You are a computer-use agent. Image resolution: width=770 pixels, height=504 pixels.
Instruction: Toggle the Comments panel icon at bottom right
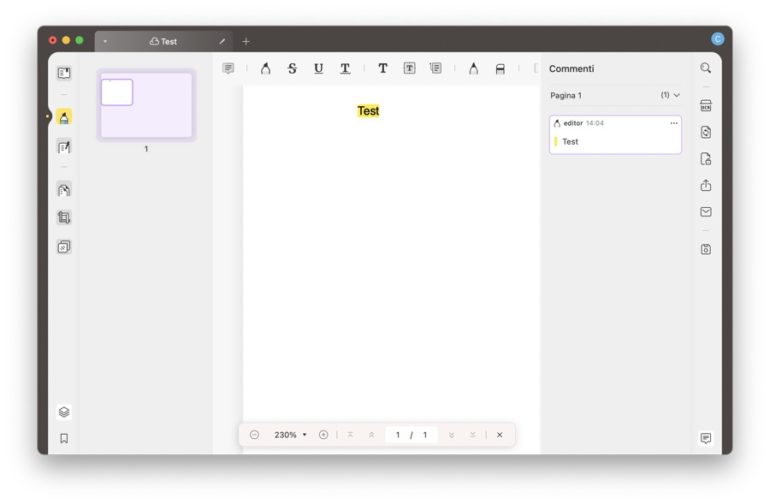(x=706, y=438)
